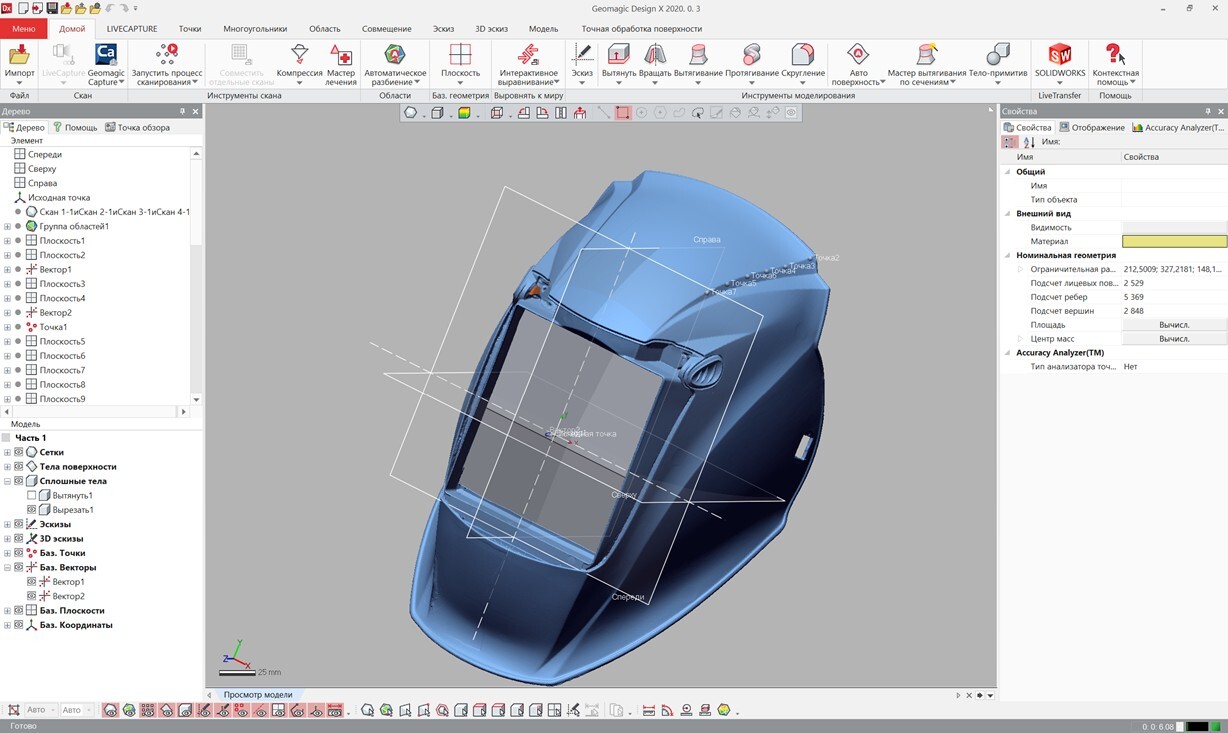This screenshot has width=1228, height=733.
Task: Expand Ограничительная рамка property row
Action: [1021, 269]
